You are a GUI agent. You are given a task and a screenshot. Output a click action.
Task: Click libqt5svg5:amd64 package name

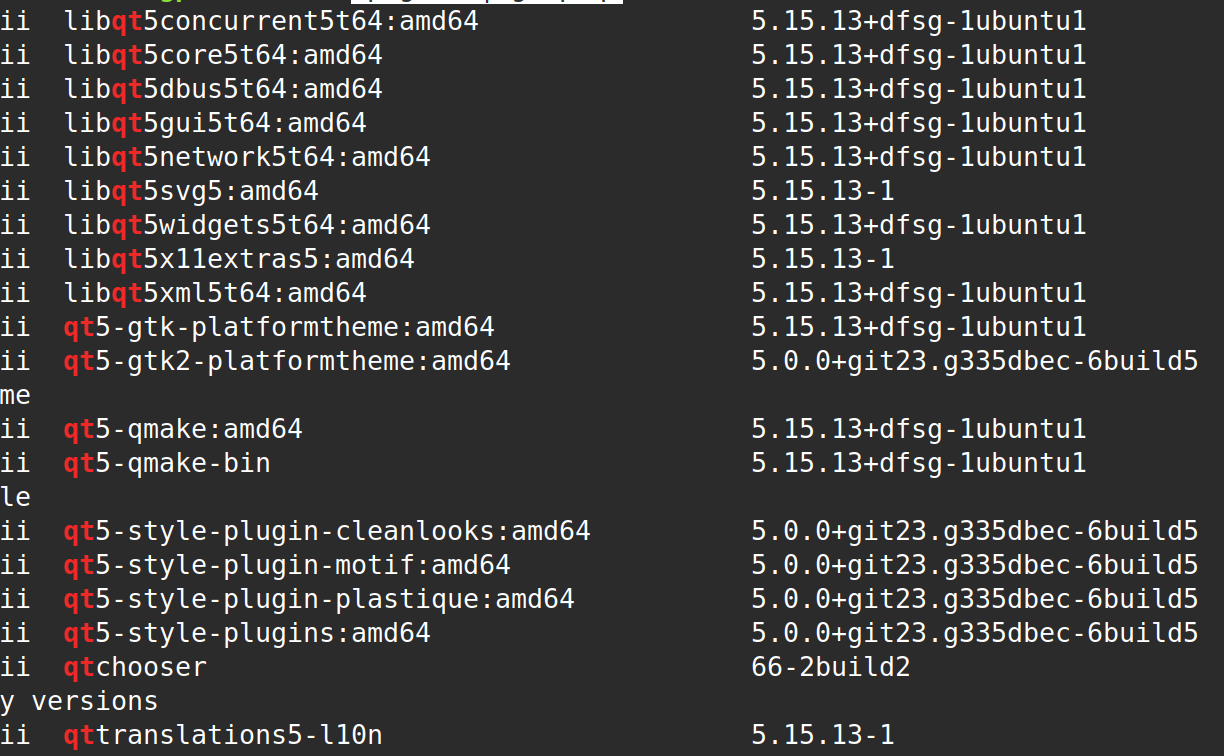pyautogui.click(x=191, y=191)
